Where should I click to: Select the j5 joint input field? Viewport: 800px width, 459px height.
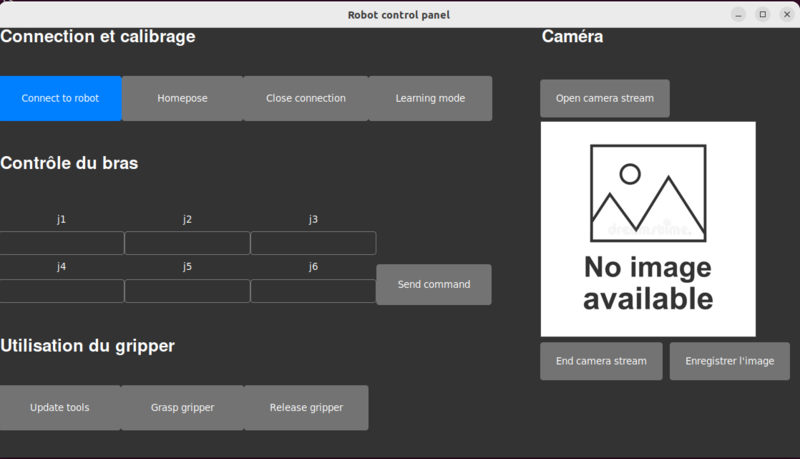tap(187, 291)
